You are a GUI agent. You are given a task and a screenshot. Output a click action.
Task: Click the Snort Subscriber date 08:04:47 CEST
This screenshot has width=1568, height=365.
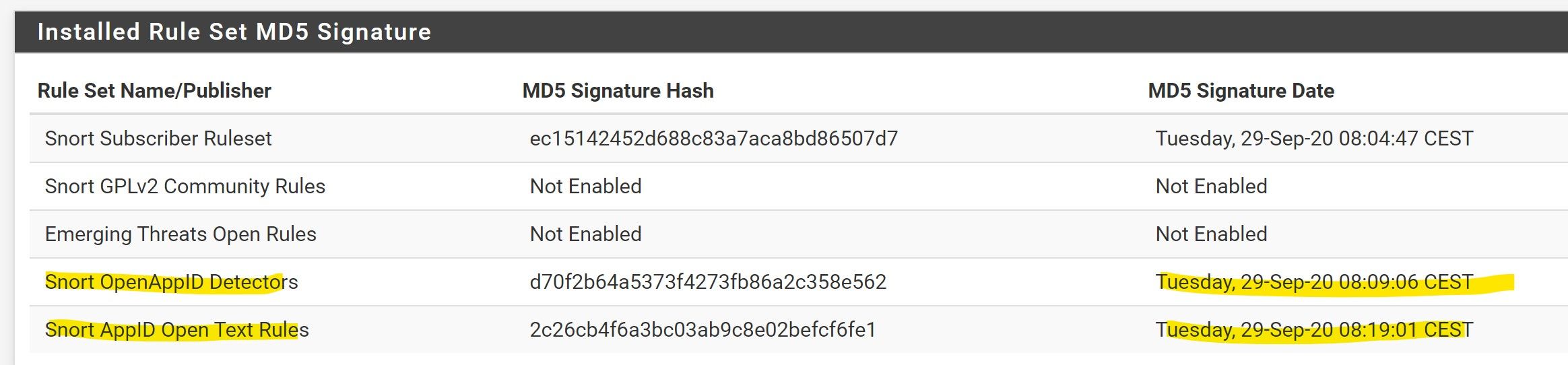click(1314, 138)
